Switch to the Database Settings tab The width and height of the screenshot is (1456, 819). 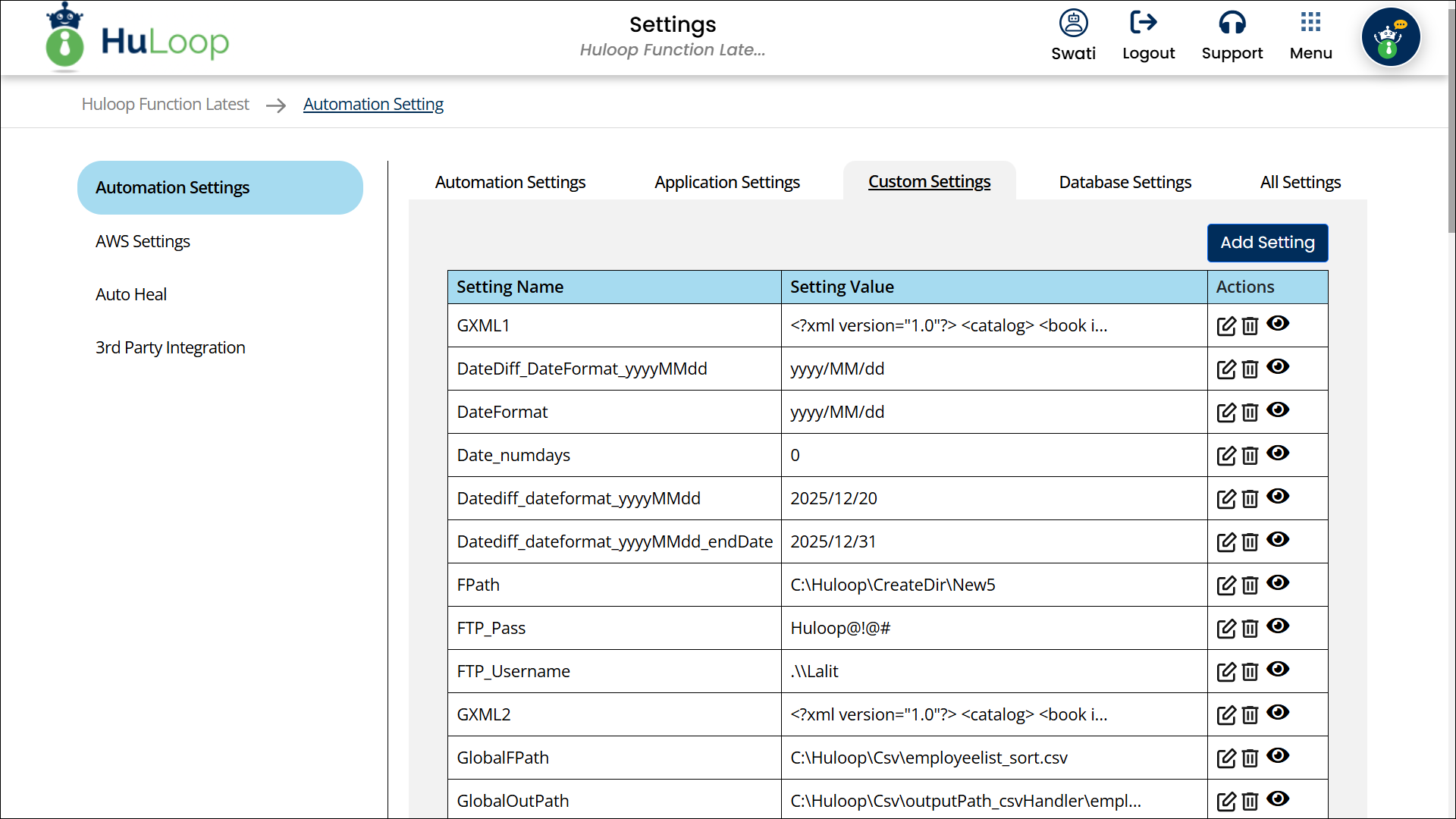pyautogui.click(x=1125, y=182)
